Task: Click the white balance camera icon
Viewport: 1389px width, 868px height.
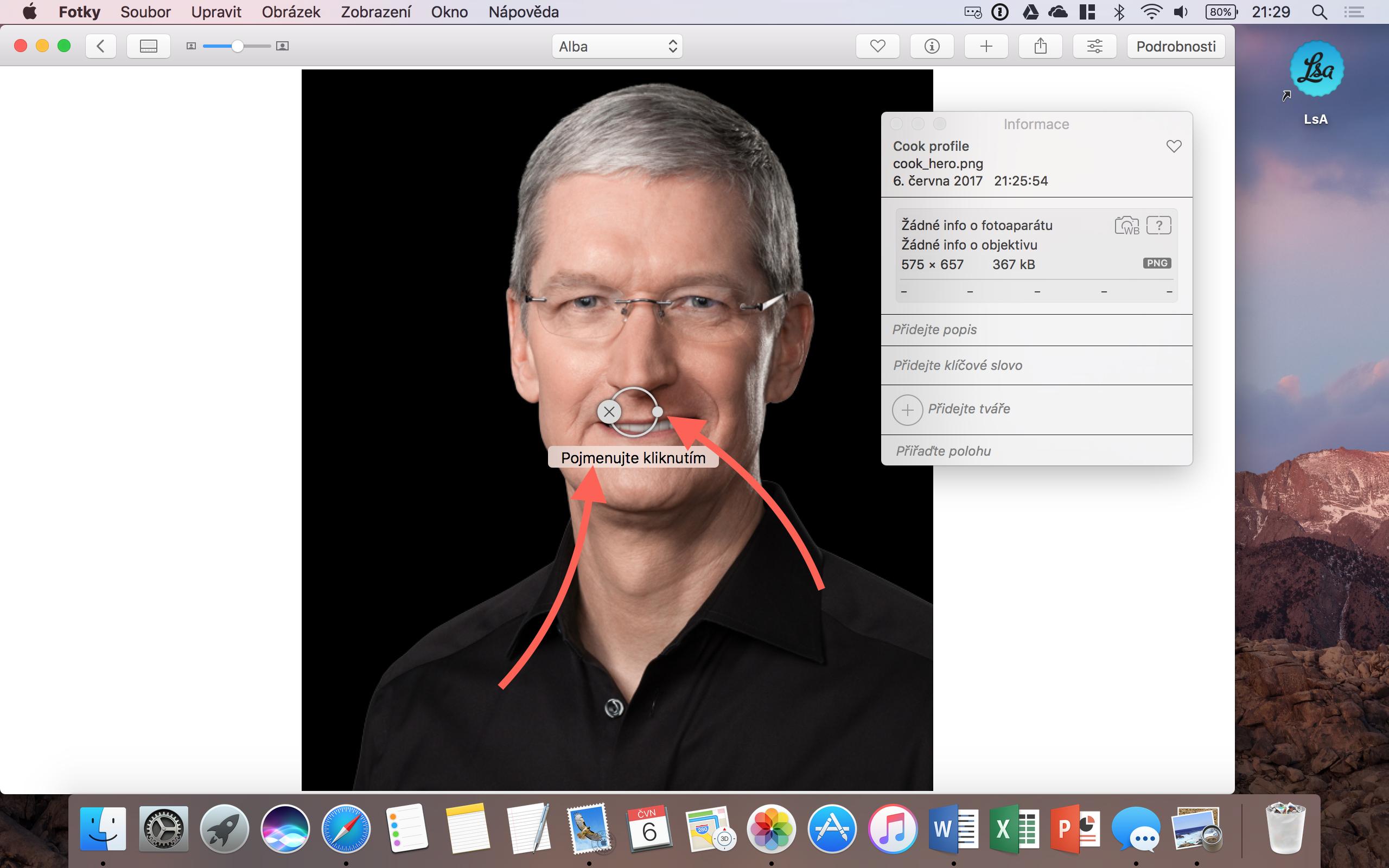Action: point(1126,226)
